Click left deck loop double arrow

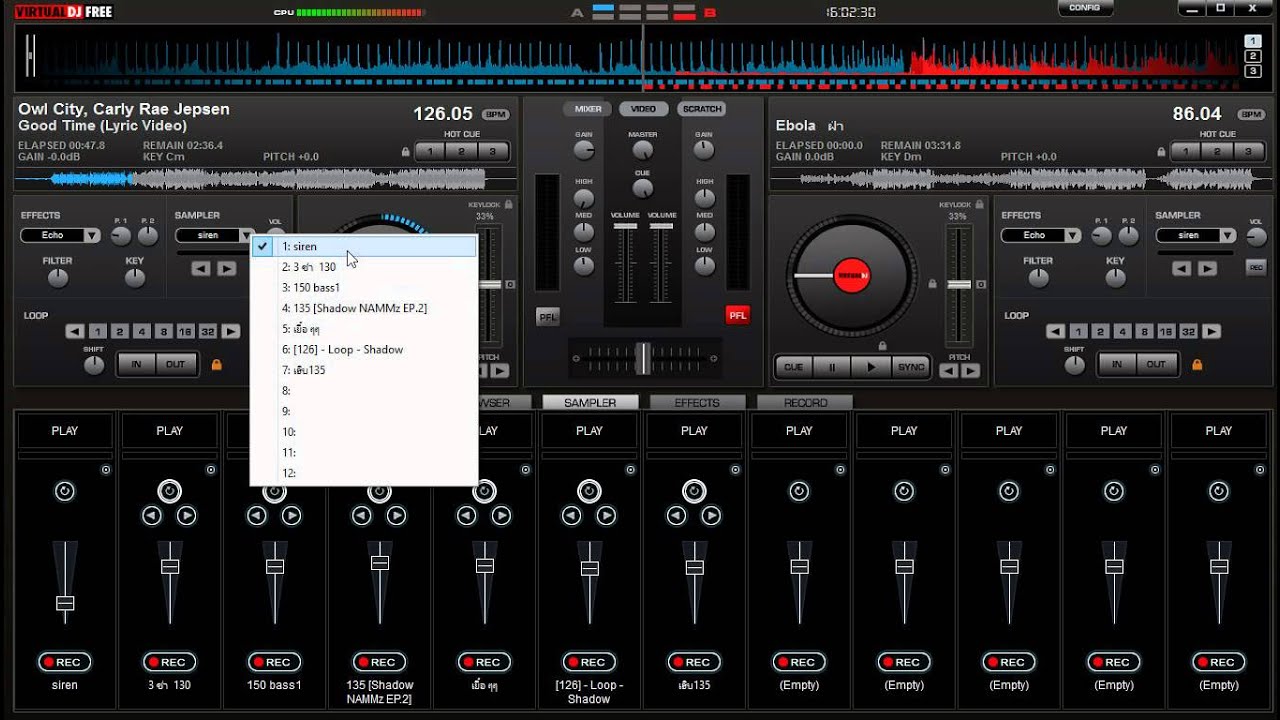(x=231, y=331)
